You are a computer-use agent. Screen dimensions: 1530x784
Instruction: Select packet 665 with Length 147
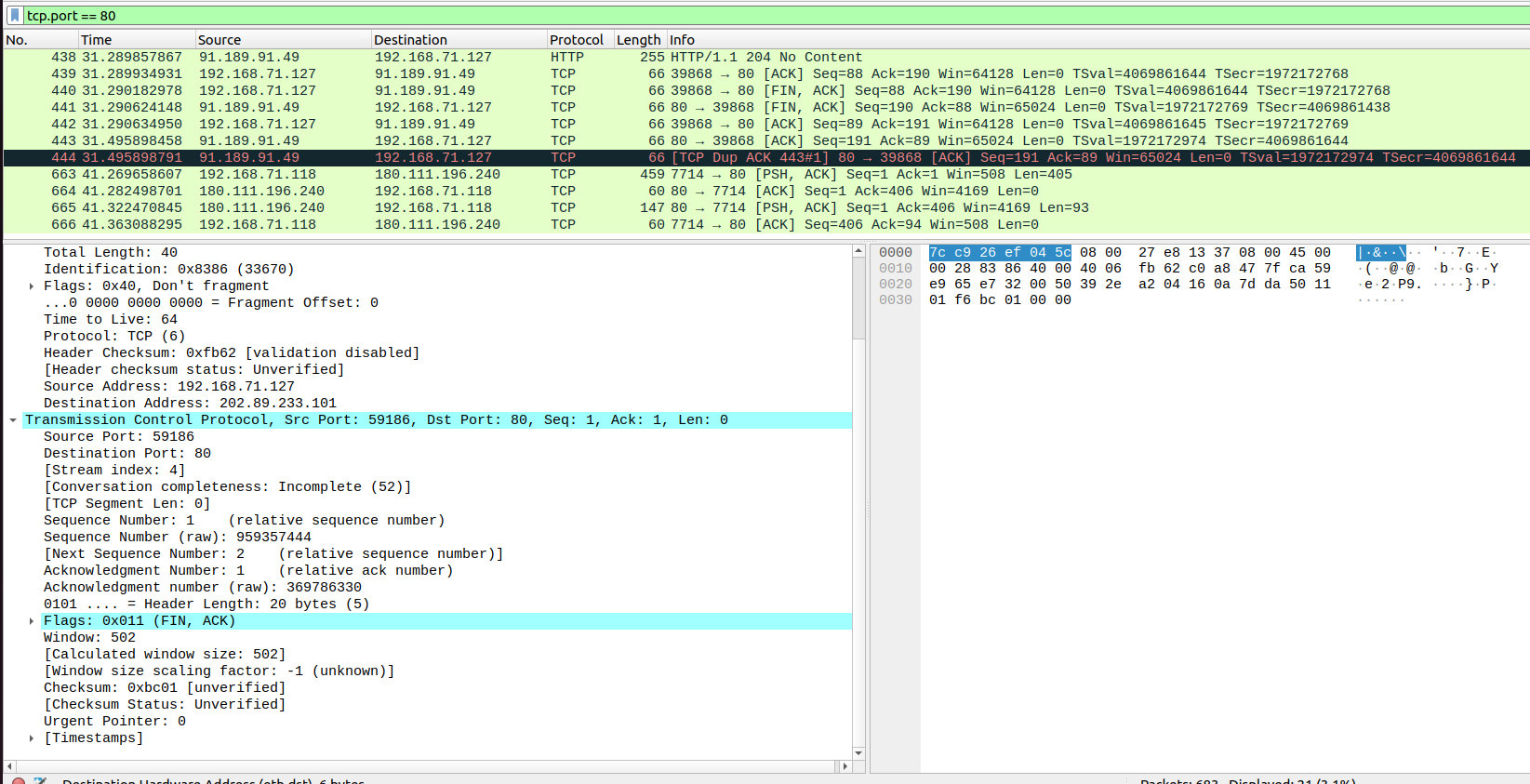[x=766, y=207]
